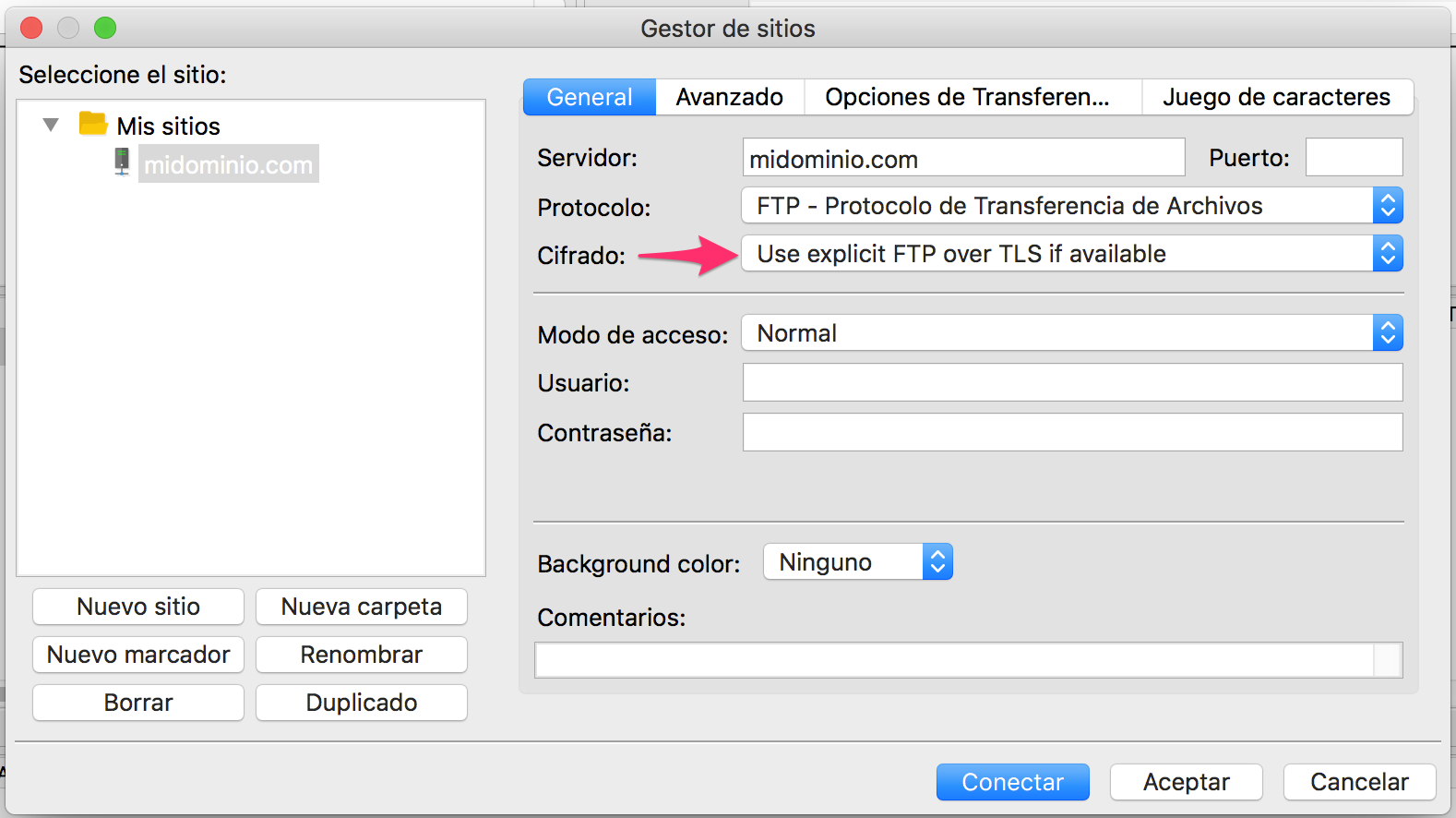
Task: Open the Cifrado encryption dropdown
Action: click(1071, 254)
